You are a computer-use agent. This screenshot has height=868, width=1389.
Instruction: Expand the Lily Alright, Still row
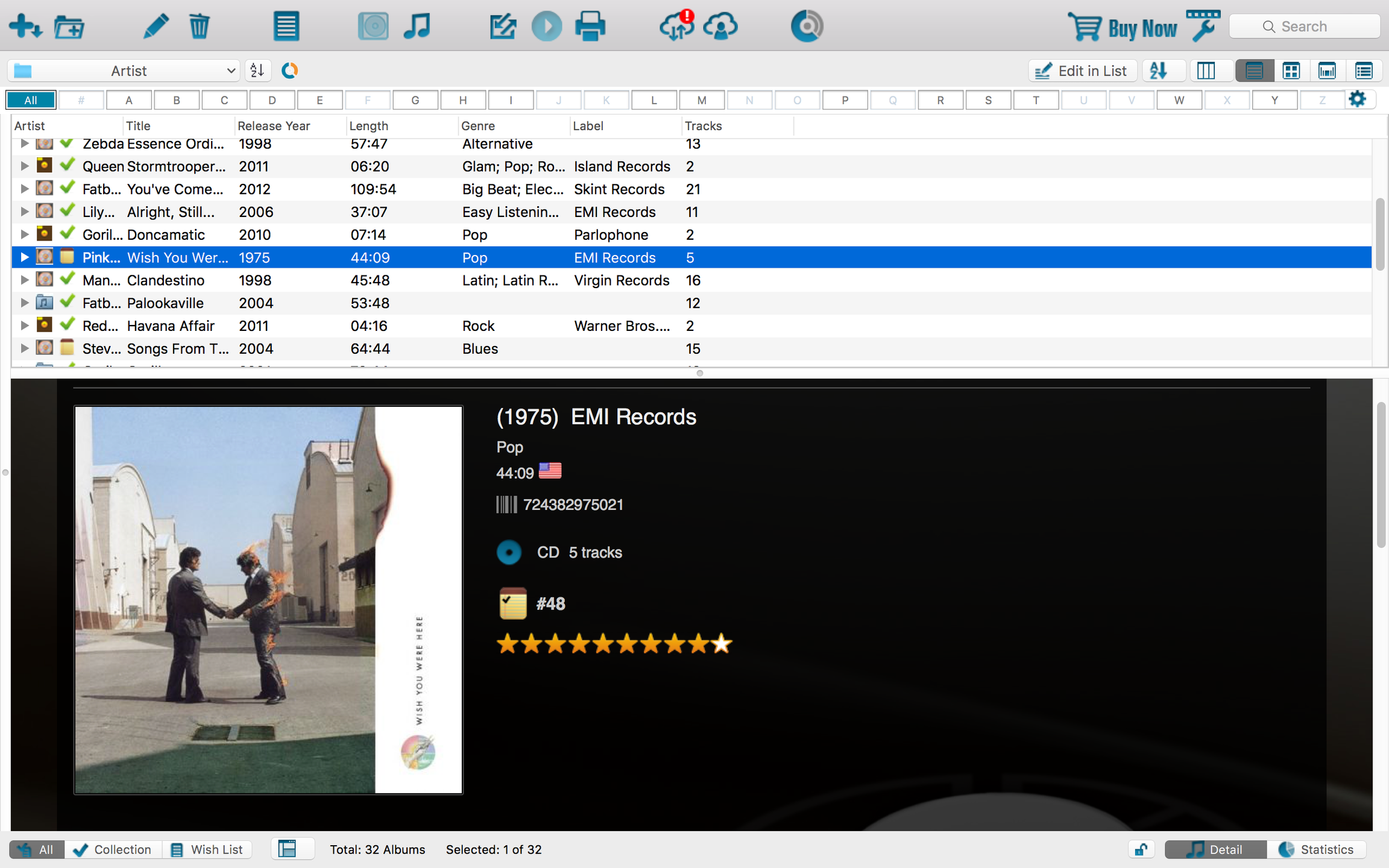[x=24, y=212]
